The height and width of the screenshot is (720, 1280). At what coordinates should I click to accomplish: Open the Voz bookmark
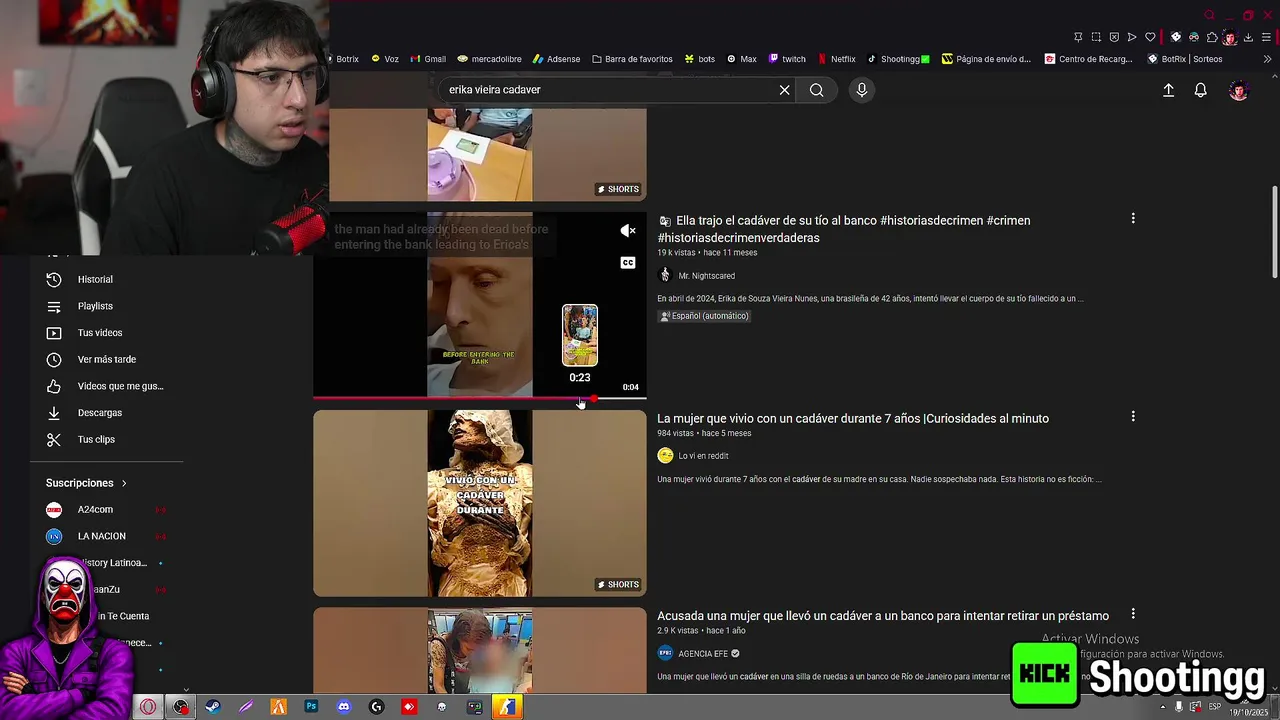(x=385, y=59)
